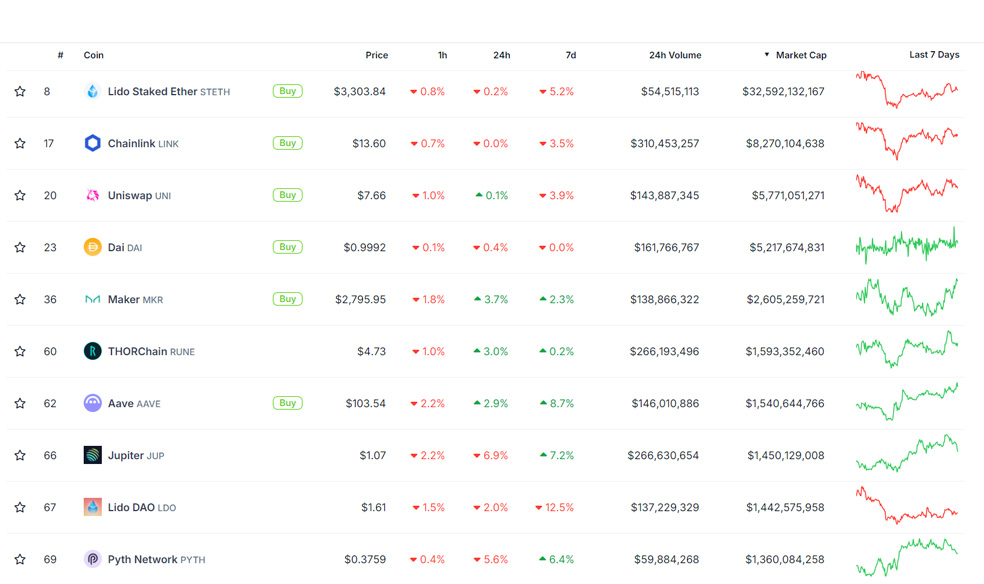Screen dimensions: 984x584
Task: Star the Pyth Network row
Action: coord(20,560)
